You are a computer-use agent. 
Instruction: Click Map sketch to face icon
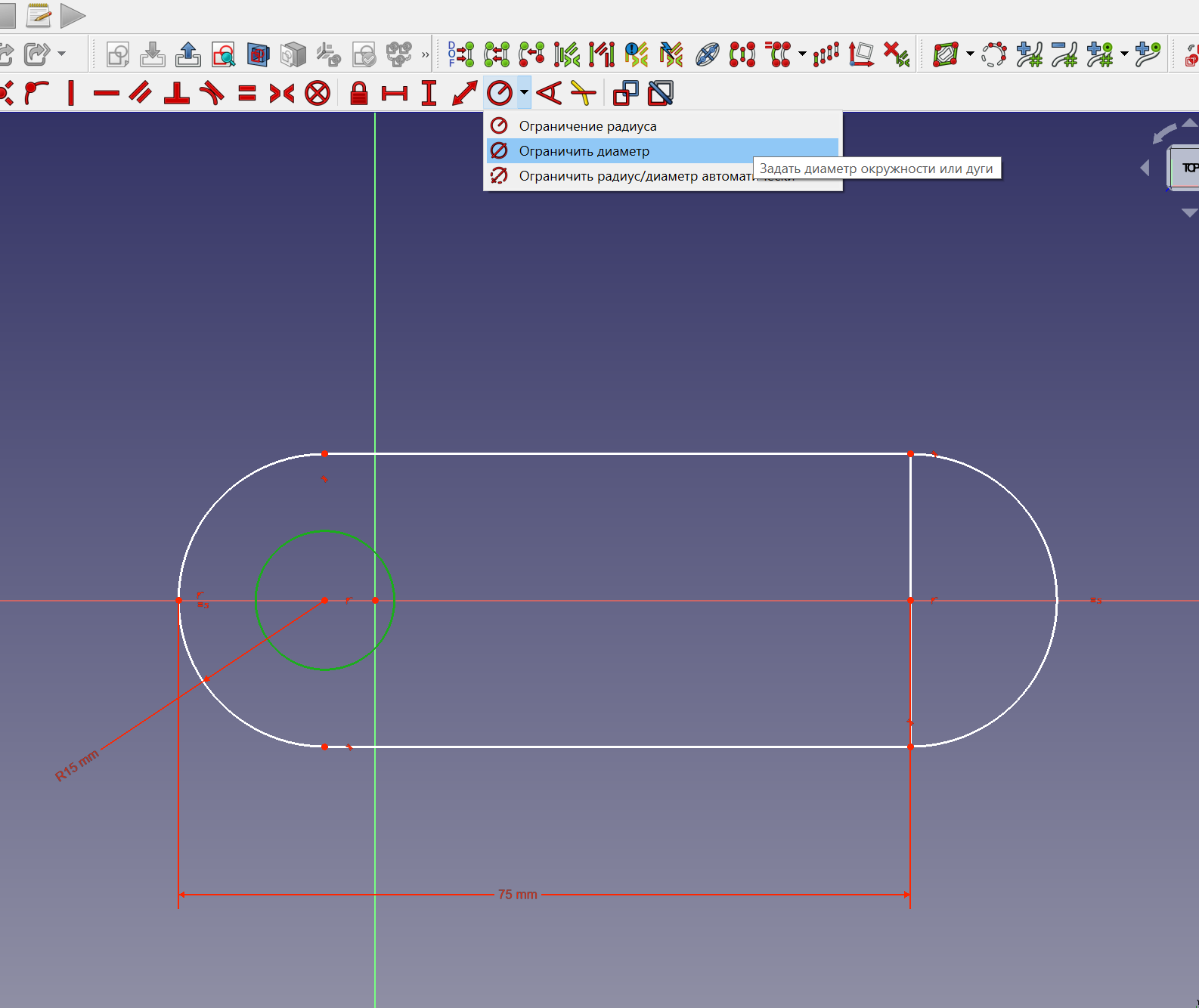(293, 54)
